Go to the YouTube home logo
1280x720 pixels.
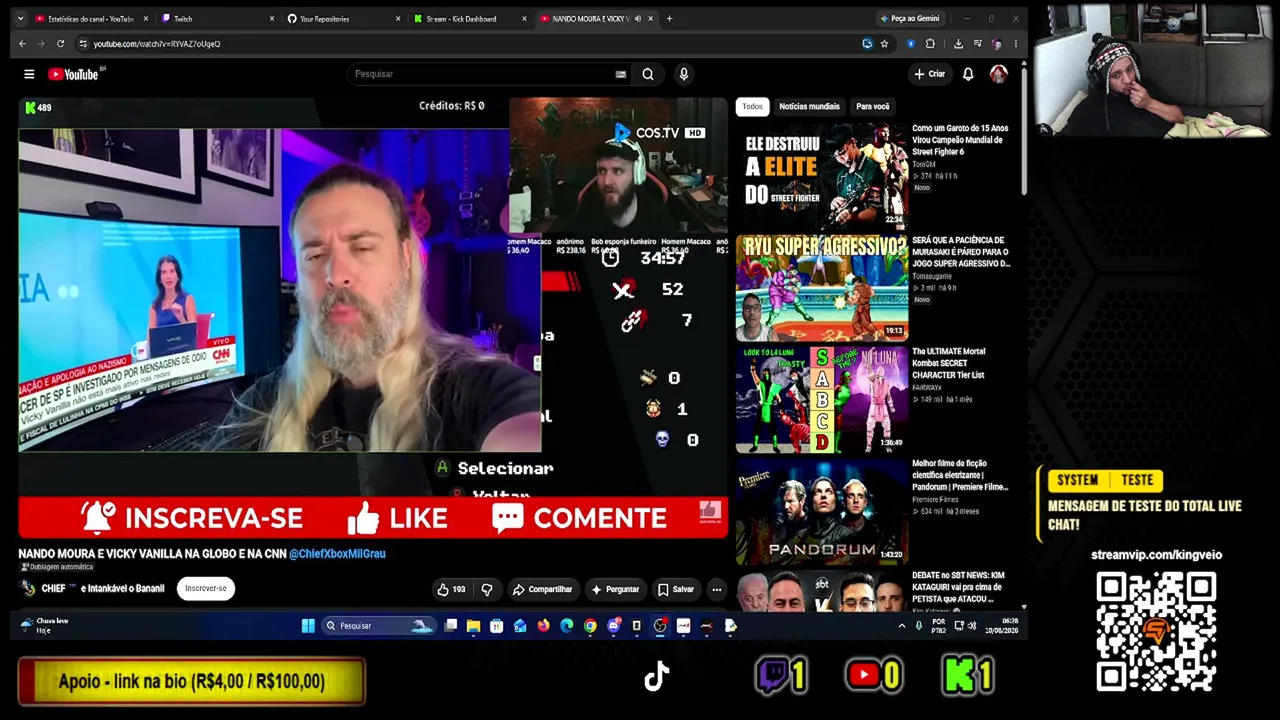coord(73,74)
